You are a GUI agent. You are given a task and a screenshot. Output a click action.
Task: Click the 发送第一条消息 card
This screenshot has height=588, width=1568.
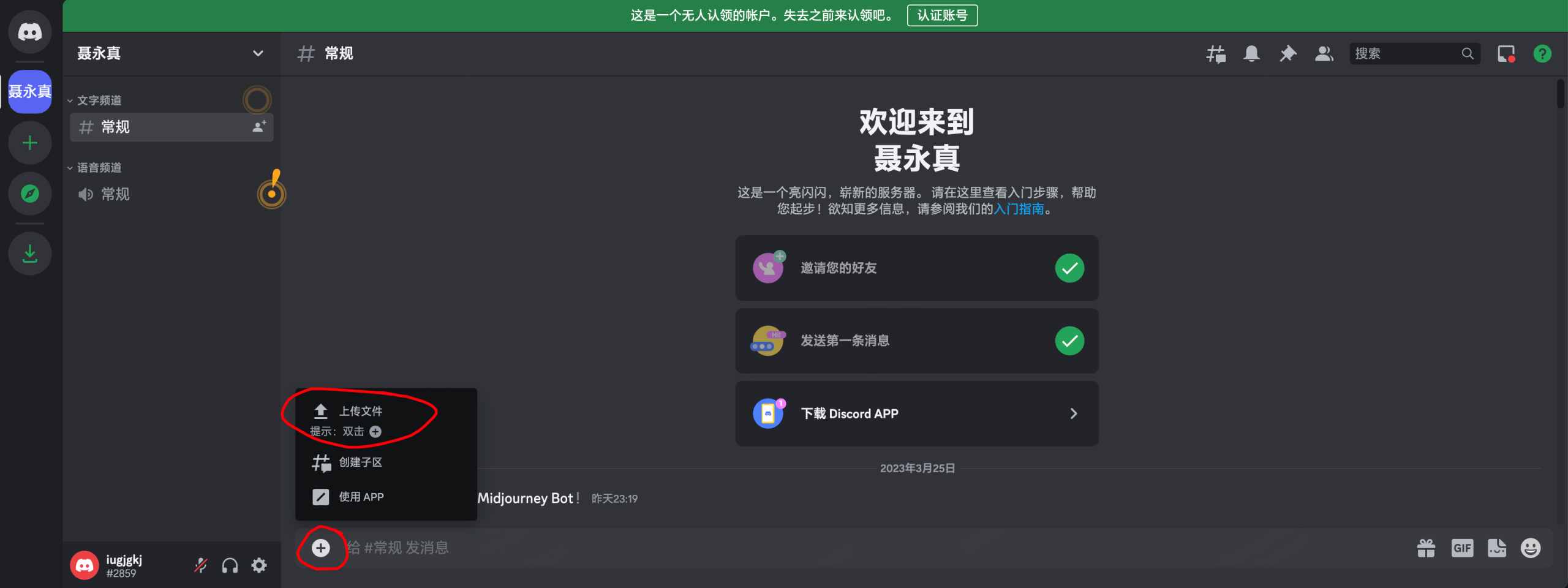click(x=916, y=341)
